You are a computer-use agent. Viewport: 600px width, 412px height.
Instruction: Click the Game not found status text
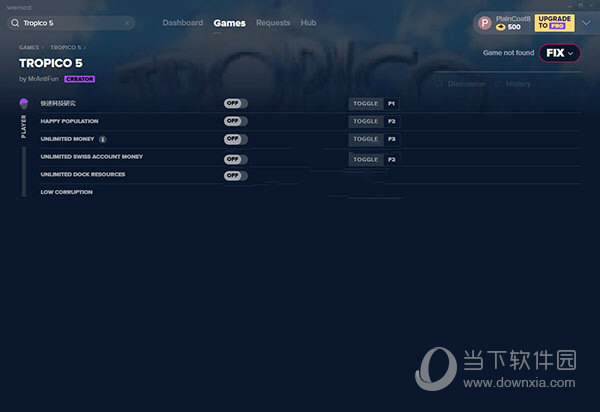pyautogui.click(x=508, y=53)
